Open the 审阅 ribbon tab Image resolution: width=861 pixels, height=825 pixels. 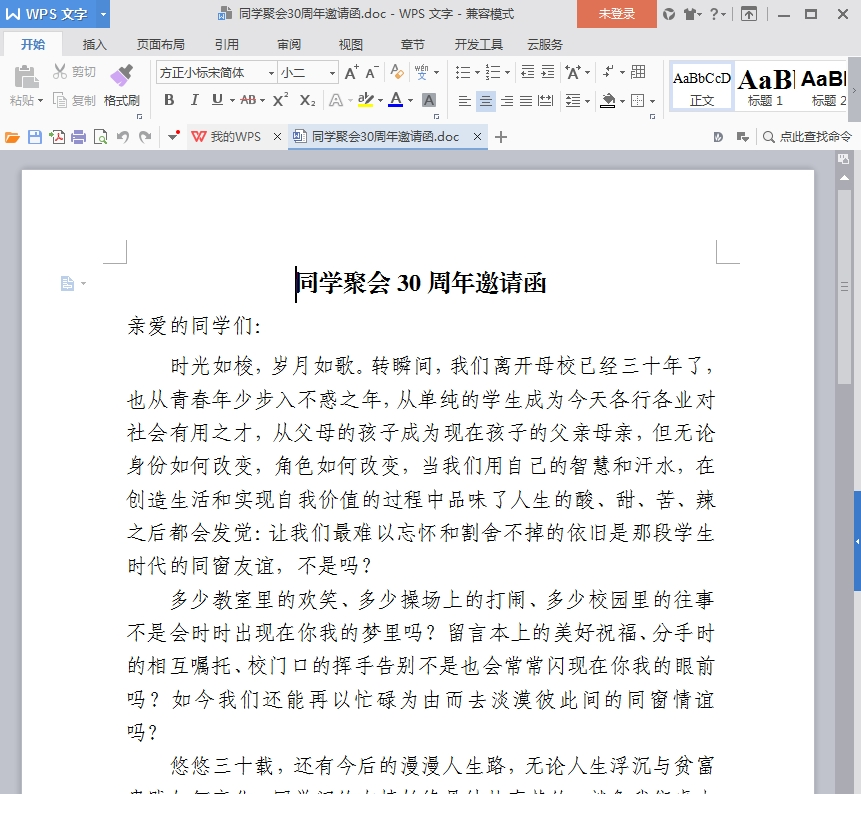289,44
